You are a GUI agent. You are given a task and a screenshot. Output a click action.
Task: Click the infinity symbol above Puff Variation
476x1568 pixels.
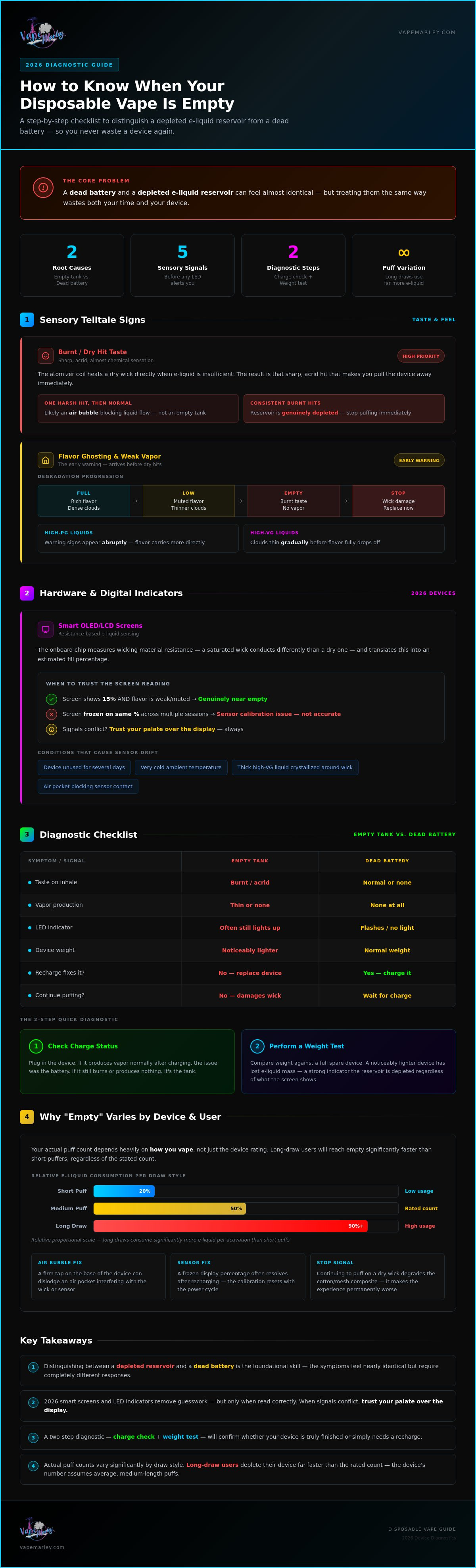[403, 252]
